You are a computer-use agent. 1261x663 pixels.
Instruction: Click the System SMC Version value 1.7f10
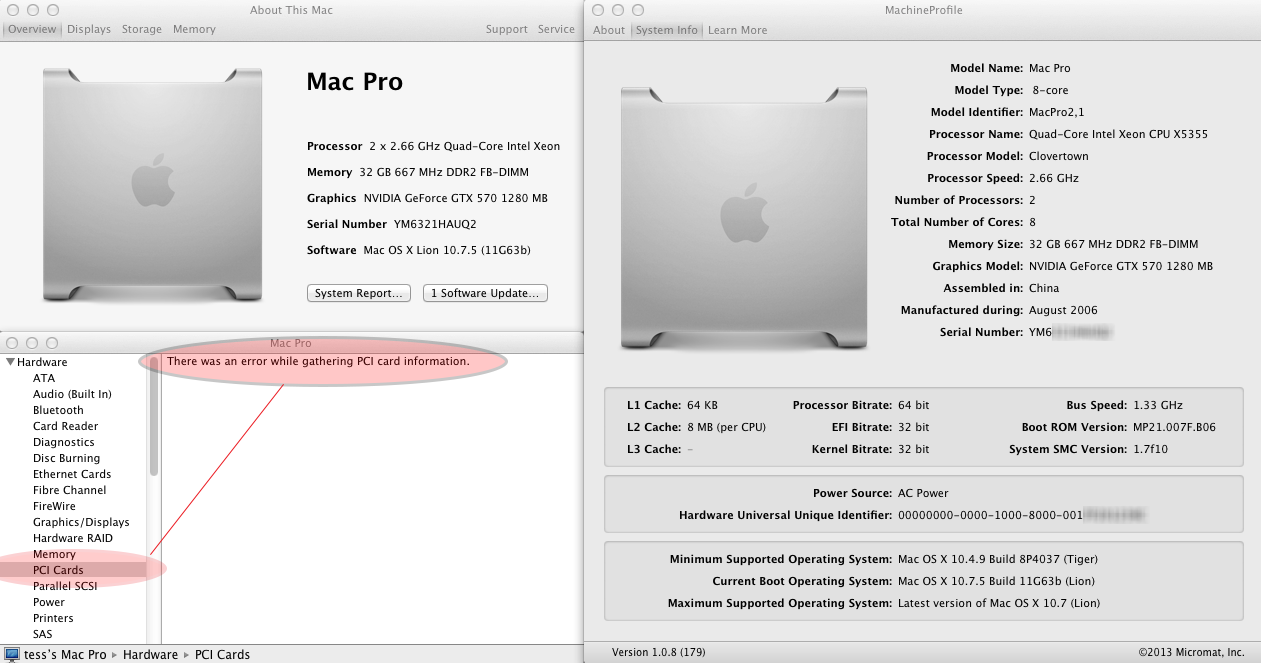(1150, 449)
